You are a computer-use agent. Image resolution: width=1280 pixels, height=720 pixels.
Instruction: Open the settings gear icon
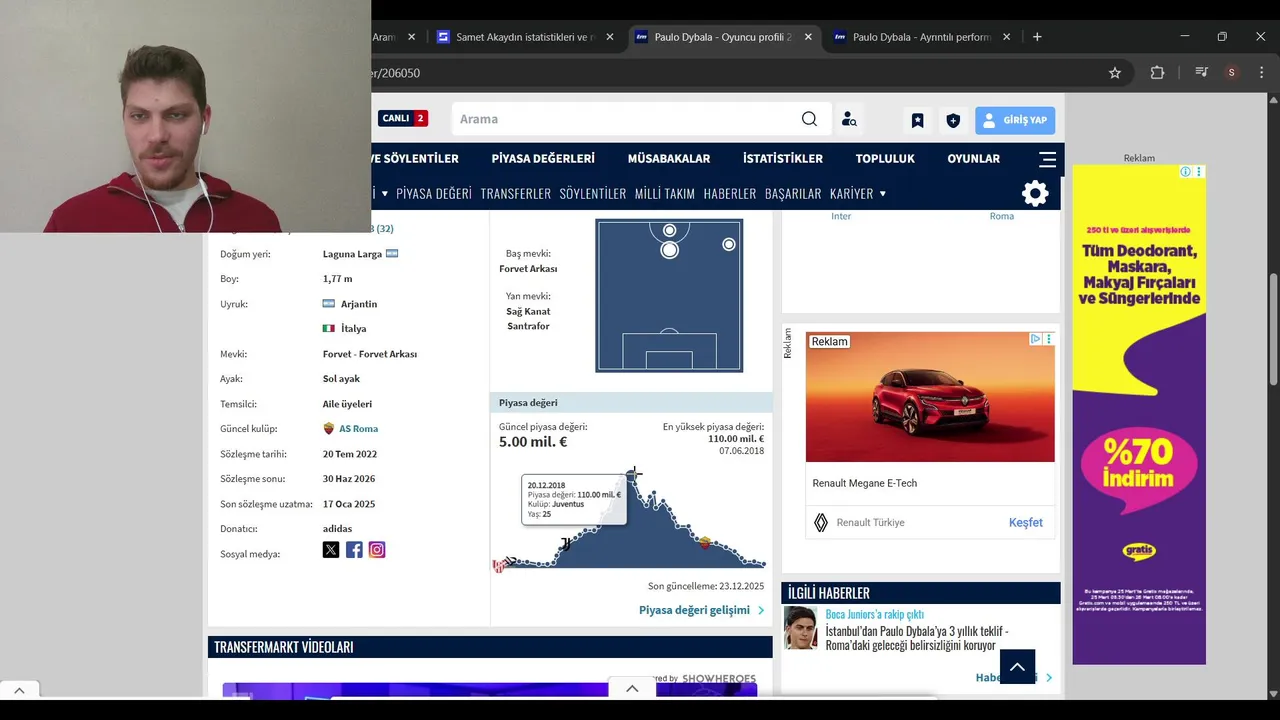pos(1035,193)
